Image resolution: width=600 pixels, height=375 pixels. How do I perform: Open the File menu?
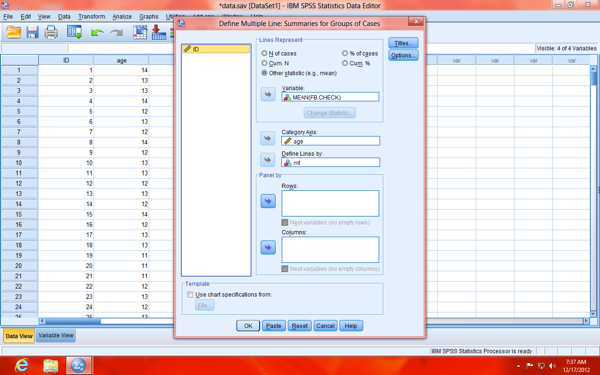(x=8, y=16)
